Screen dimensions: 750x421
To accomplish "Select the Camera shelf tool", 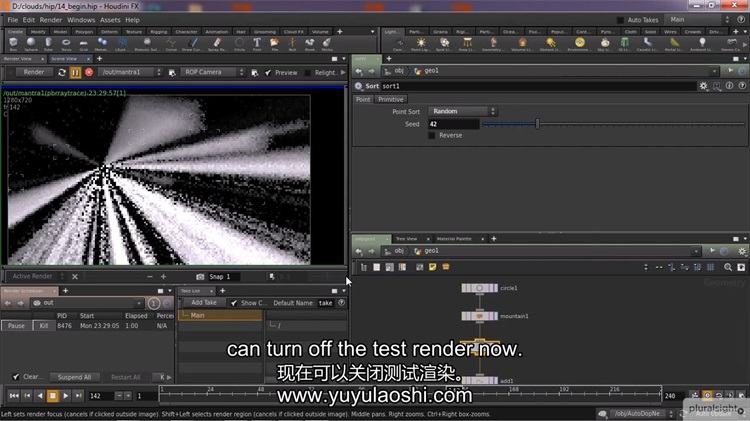I will tap(398, 44).
